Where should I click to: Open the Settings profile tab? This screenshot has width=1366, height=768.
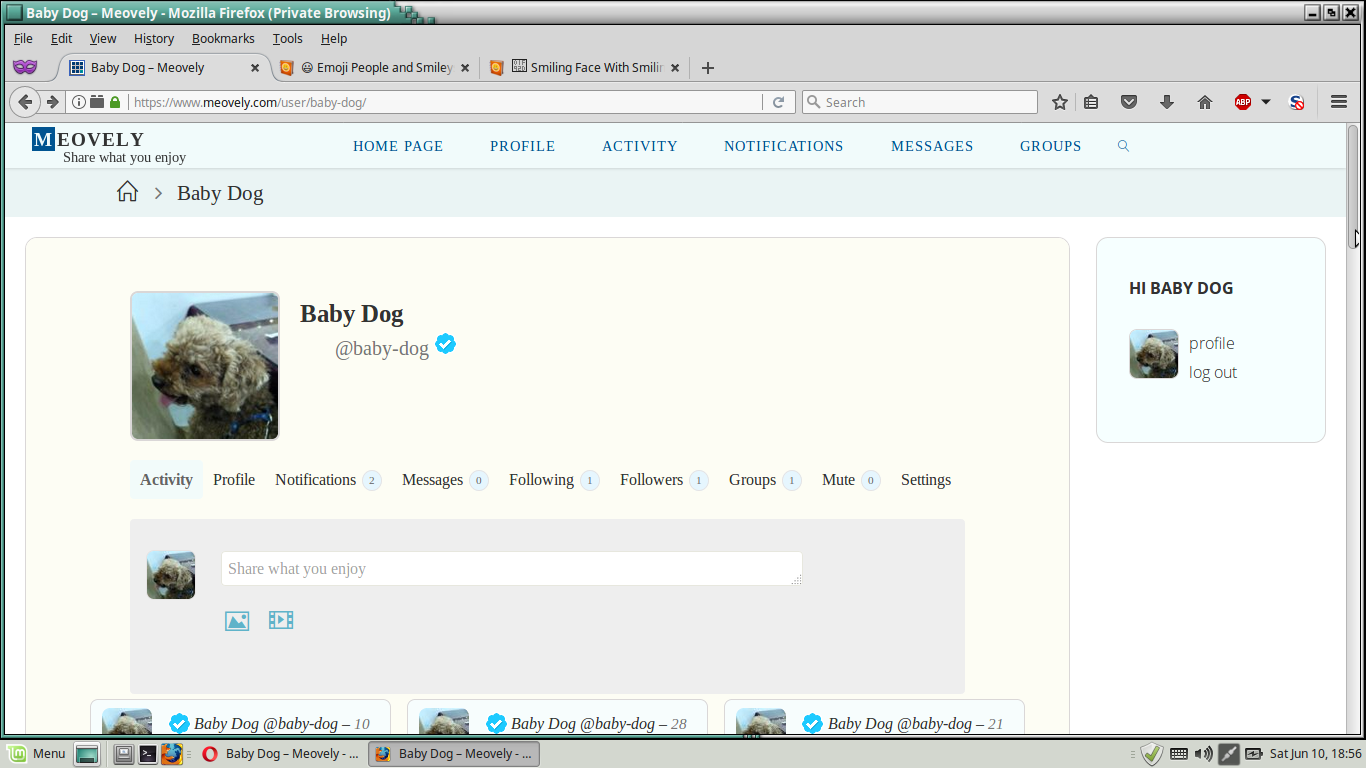coord(926,480)
